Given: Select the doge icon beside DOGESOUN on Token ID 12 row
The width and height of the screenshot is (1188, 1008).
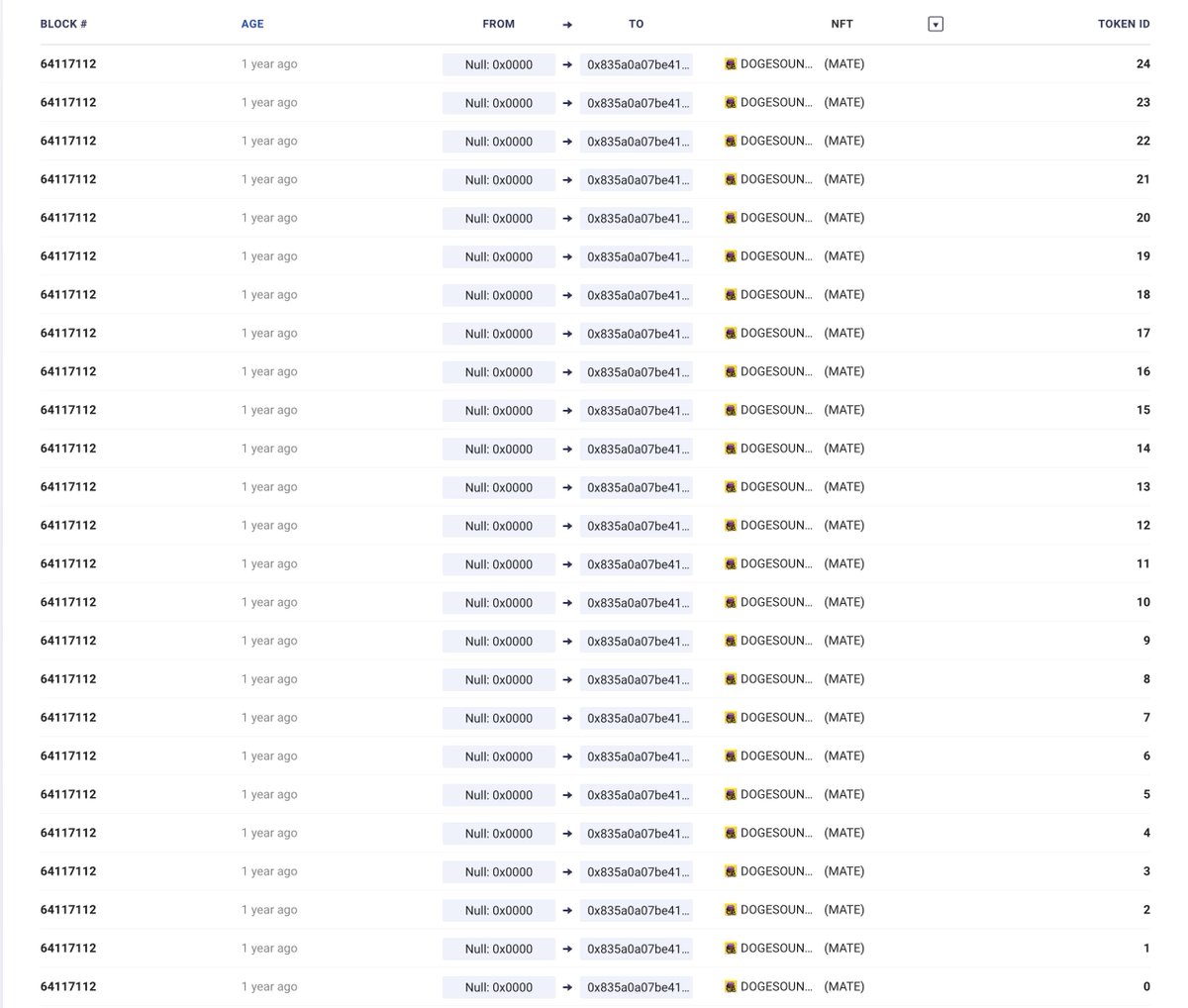Looking at the screenshot, I should 731,525.
